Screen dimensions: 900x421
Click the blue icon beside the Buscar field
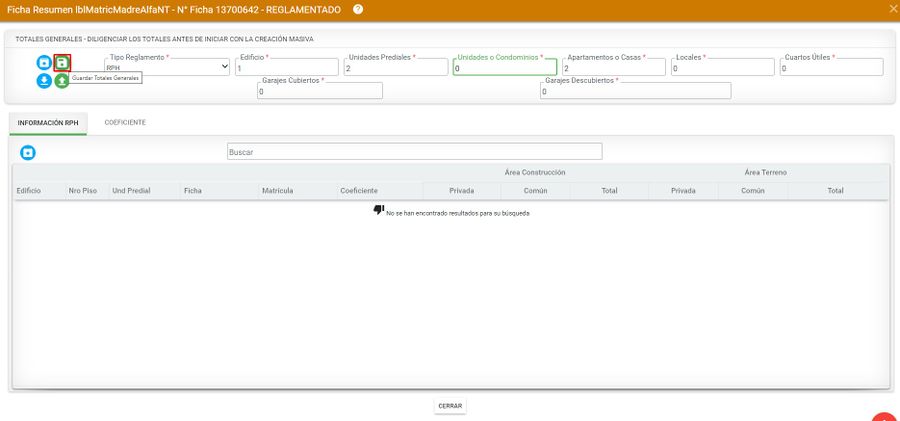(28, 153)
